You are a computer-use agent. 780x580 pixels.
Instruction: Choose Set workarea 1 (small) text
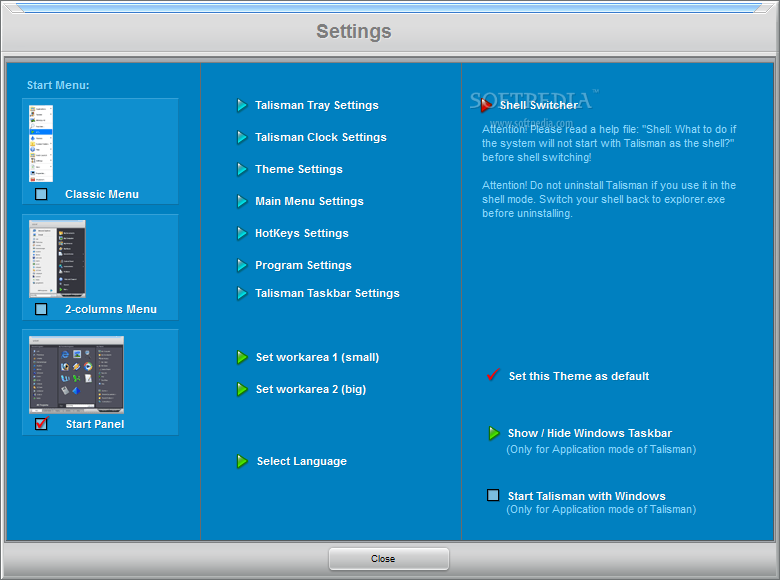317,357
